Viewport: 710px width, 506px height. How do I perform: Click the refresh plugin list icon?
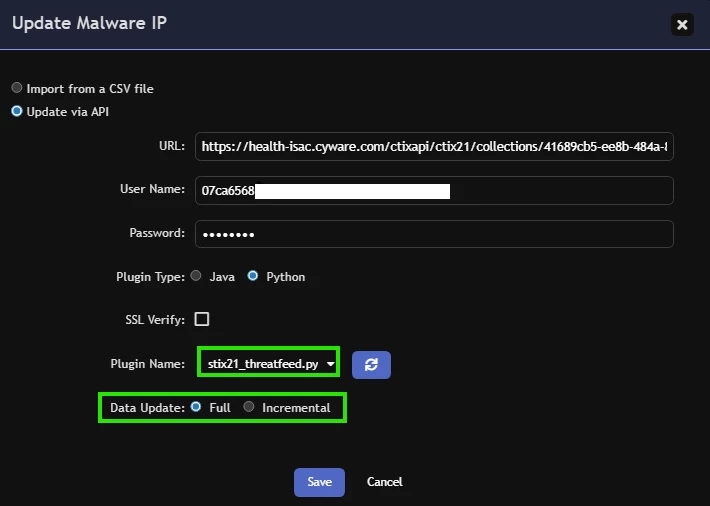click(x=371, y=365)
